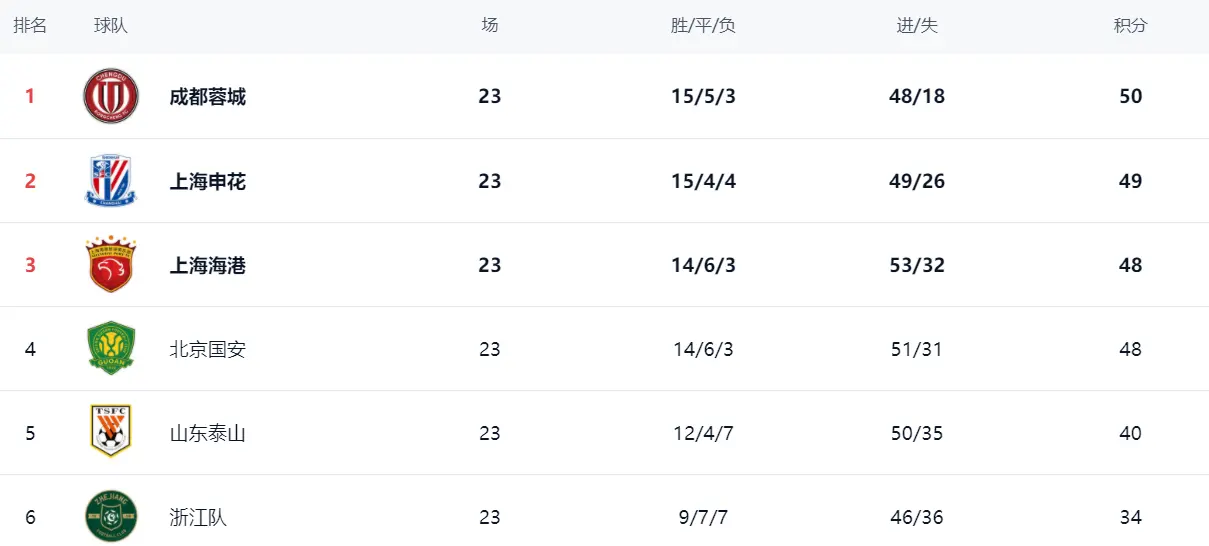Open the 成都蓉城 team page
This screenshot has width=1209, height=546.
click(207, 97)
